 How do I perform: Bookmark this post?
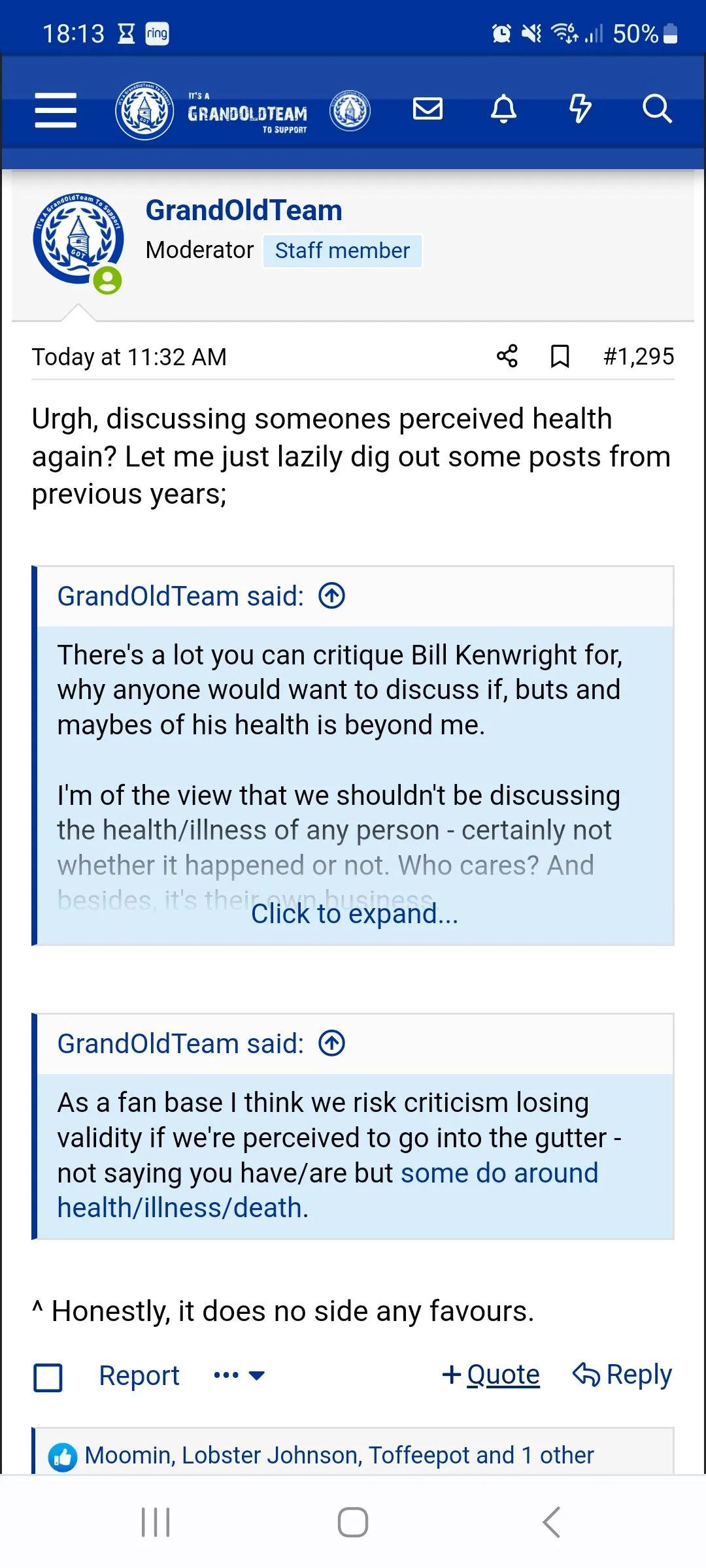coord(560,357)
